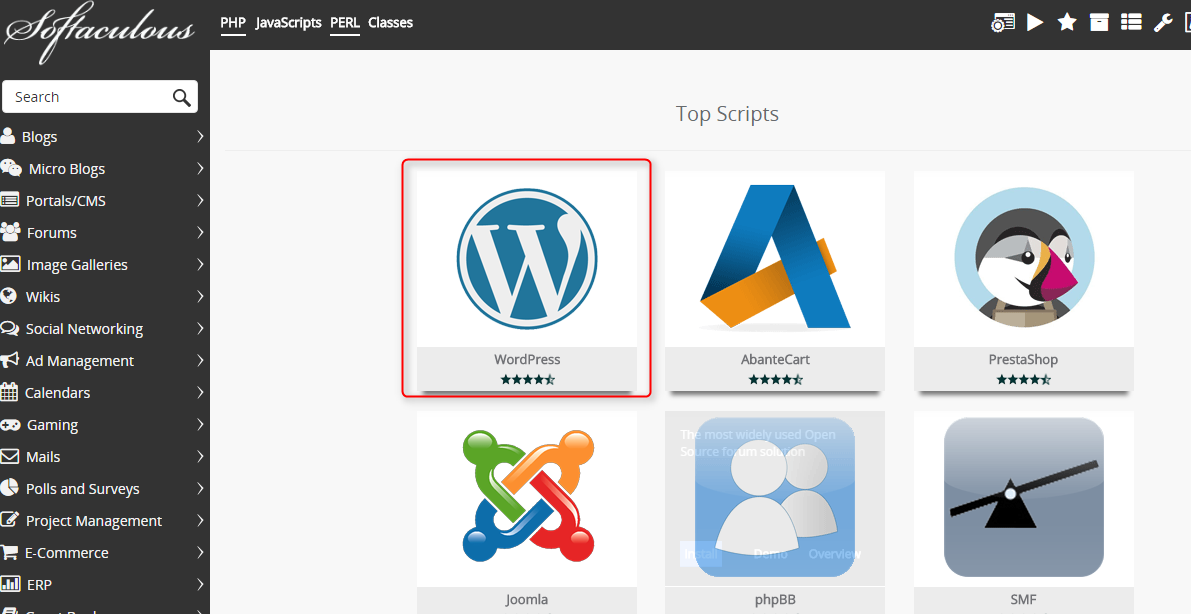Expand the Forums category chevron
Image resolution: width=1191 pixels, height=614 pixels.
pos(200,232)
